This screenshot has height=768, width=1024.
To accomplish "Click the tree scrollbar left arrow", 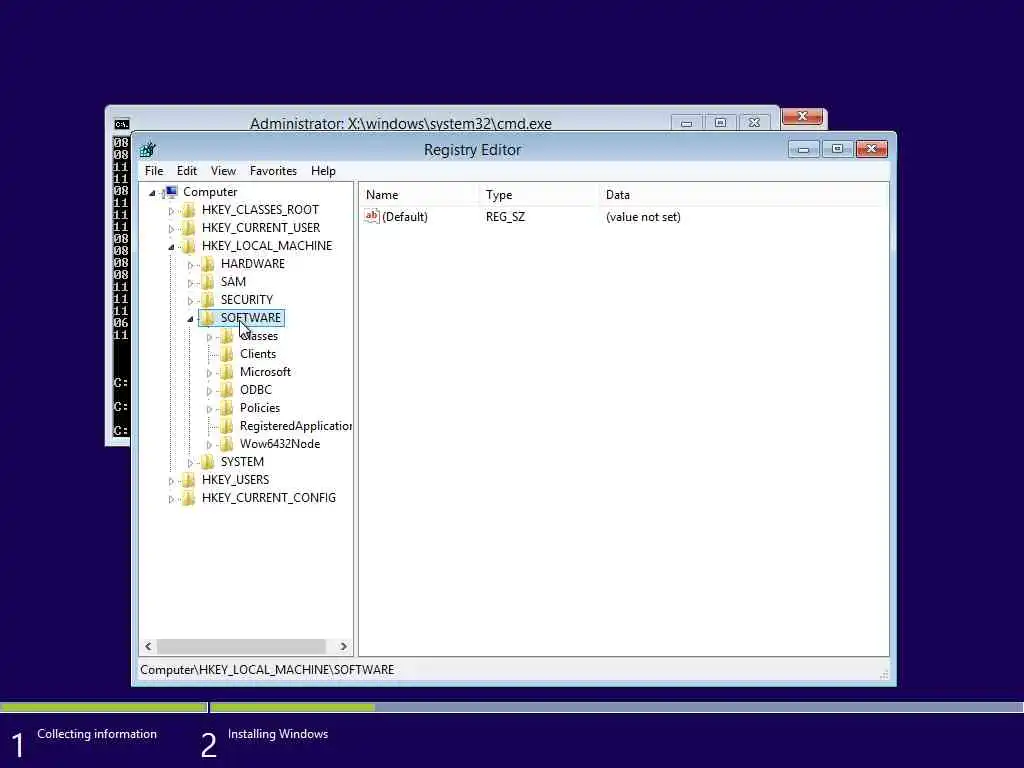I will click(x=148, y=646).
